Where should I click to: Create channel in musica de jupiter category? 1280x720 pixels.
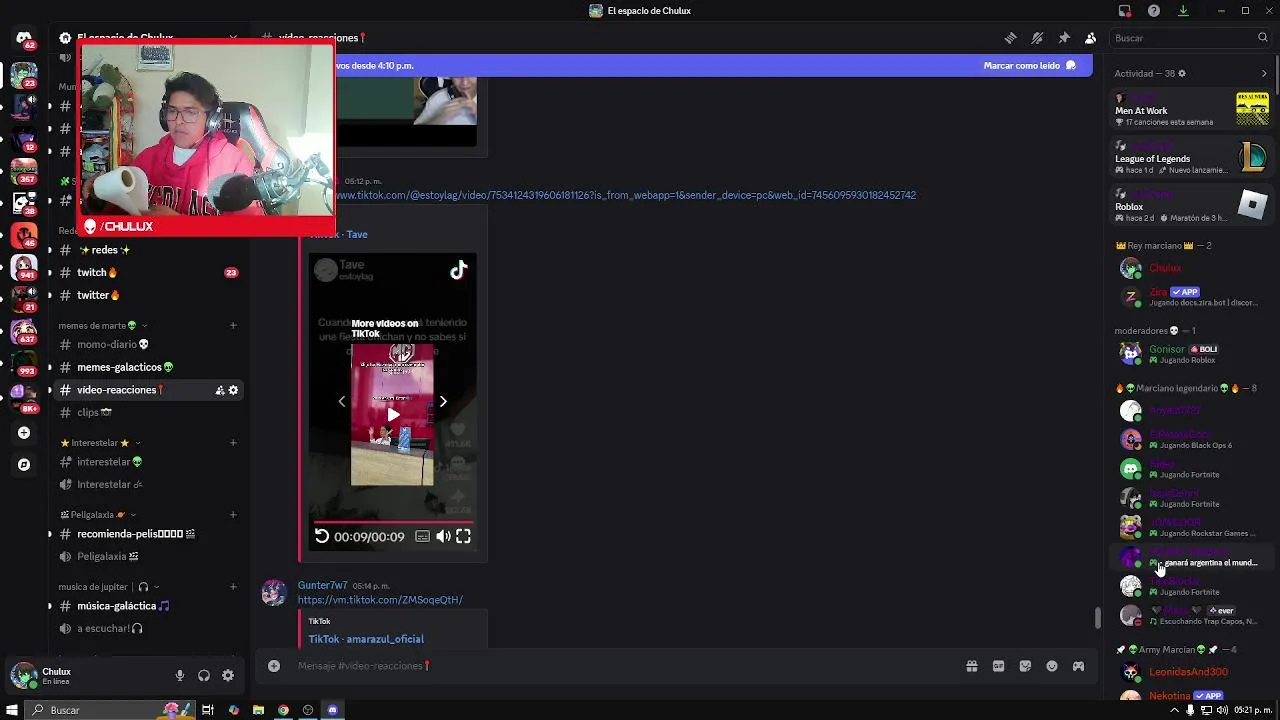tap(233, 587)
